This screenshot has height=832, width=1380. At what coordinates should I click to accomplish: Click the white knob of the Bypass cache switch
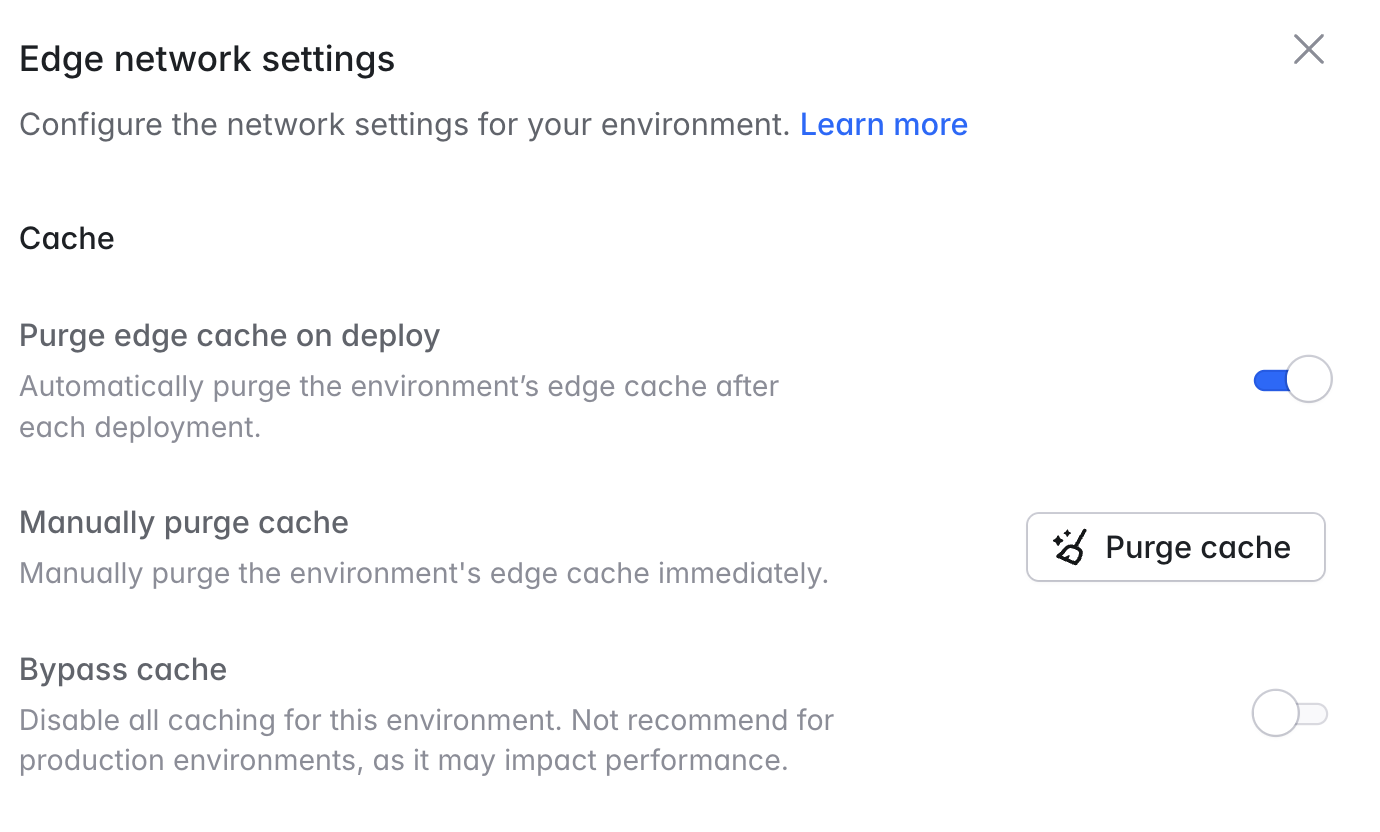[1275, 714]
